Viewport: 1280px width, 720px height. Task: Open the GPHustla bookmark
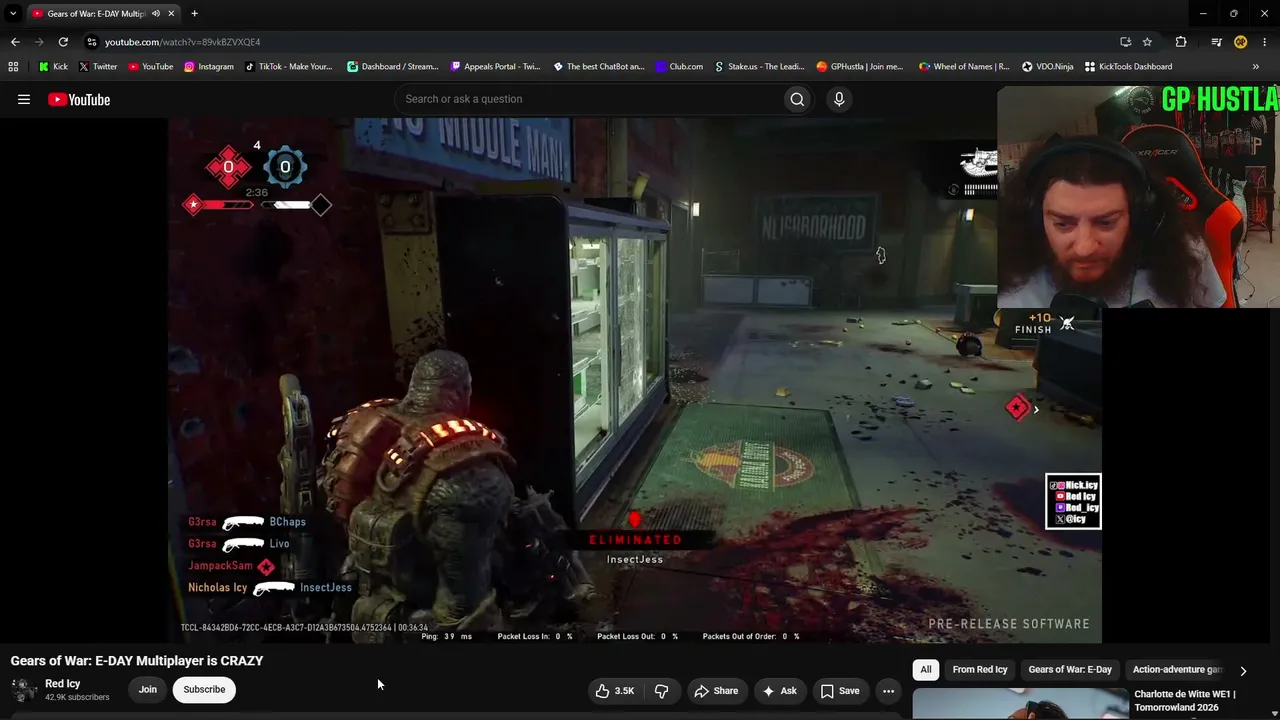[x=859, y=67]
